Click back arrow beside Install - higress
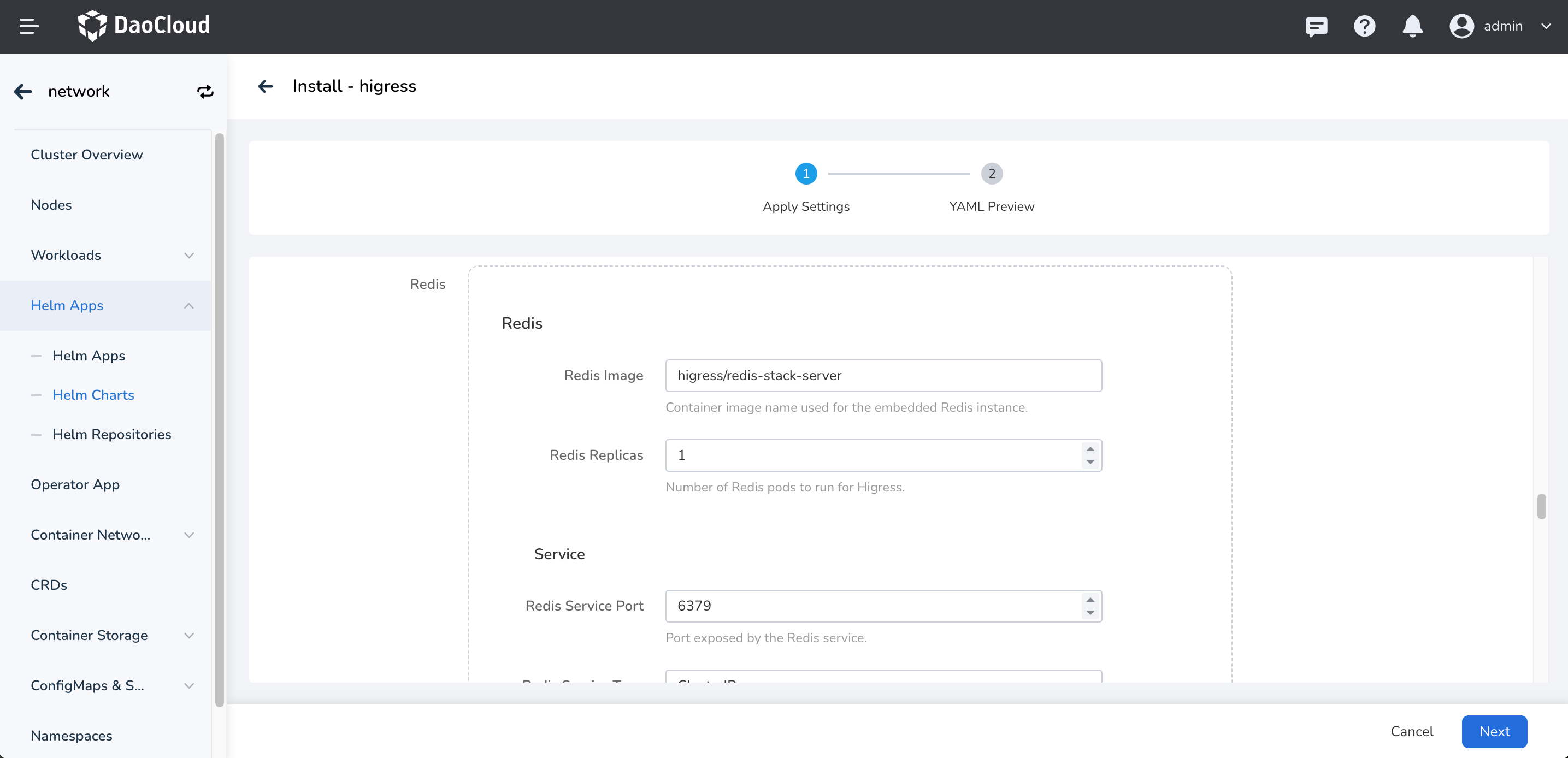This screenshot has height=758, width=1568. [266, 86]
